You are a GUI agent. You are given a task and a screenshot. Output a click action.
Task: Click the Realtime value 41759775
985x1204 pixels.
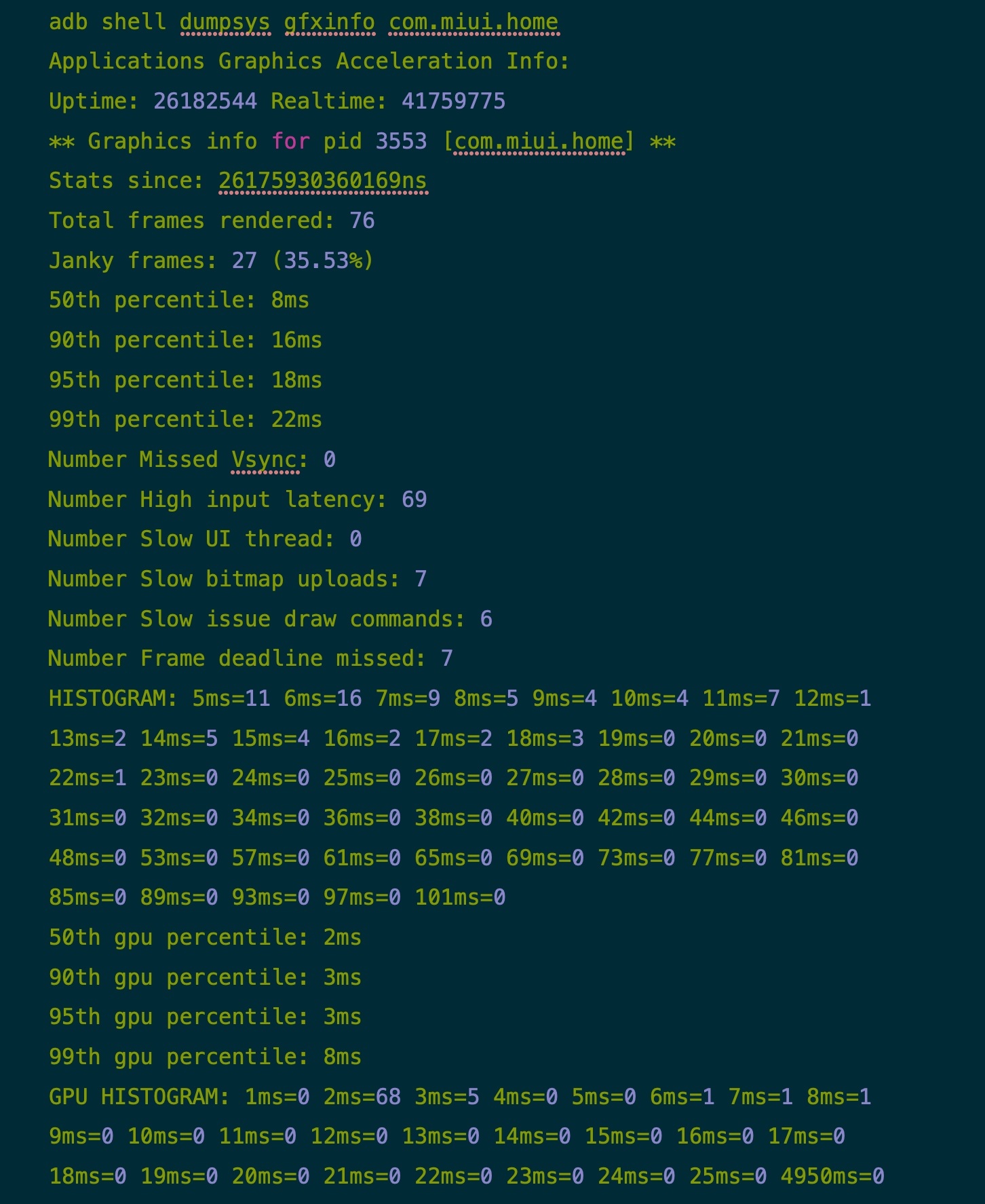pyautogui.click(x=453, y=101)
